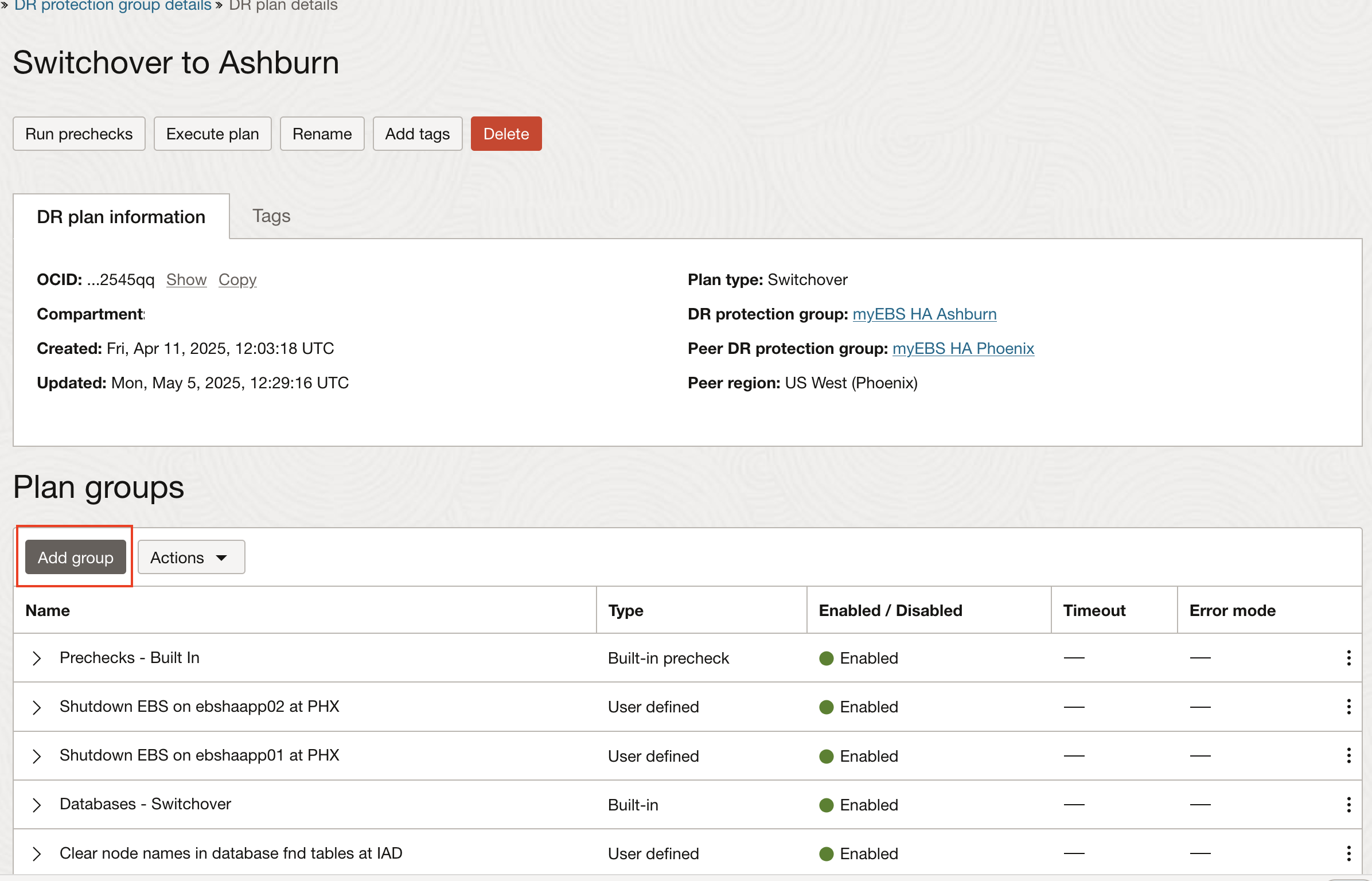The image size is (1372, 881).
Task: Open three-dot menu for Shutdown ebshaapp01 row
Action: [x=1348, y=755]
